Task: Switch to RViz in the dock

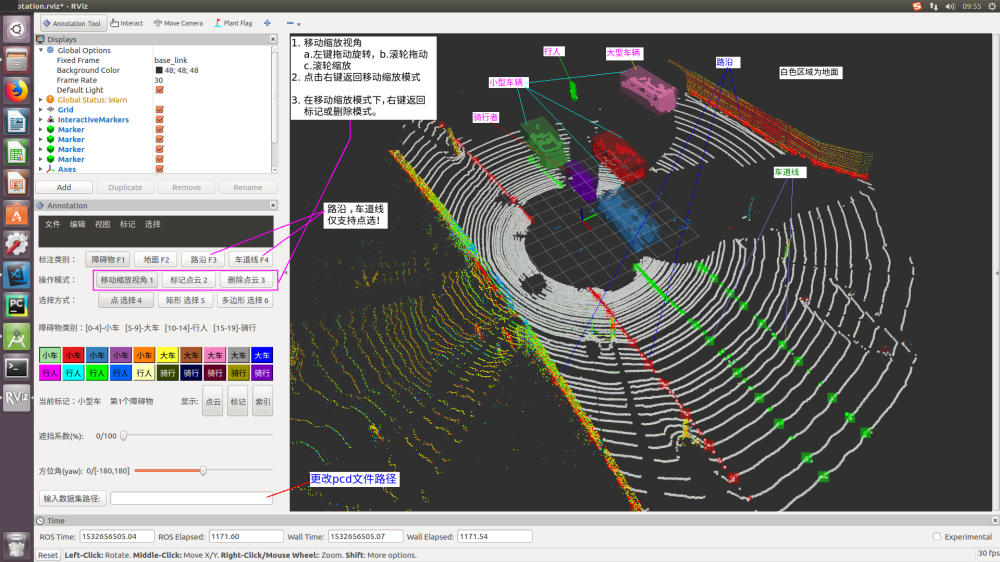Action: coord(17,398)
